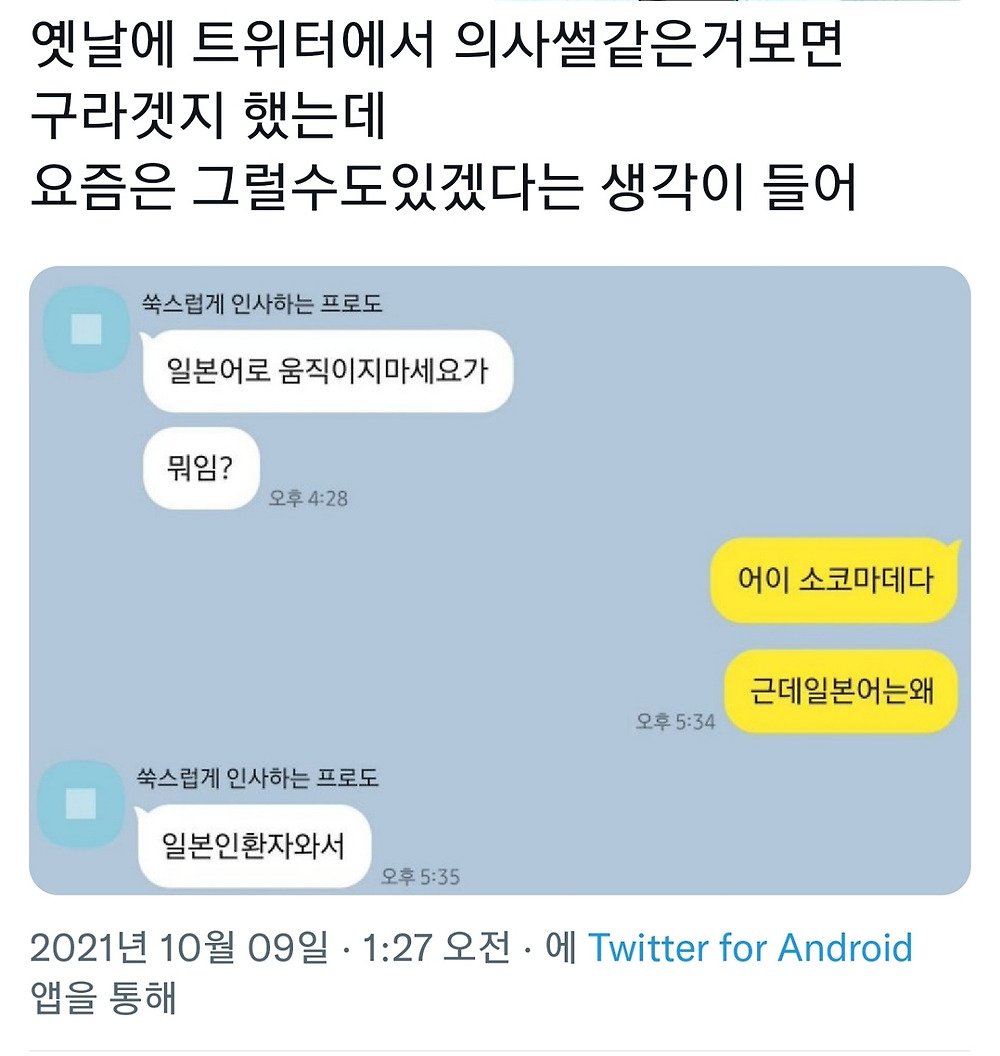Click the tweet date 2021년 10월 09일

click(x=179, y=948)
